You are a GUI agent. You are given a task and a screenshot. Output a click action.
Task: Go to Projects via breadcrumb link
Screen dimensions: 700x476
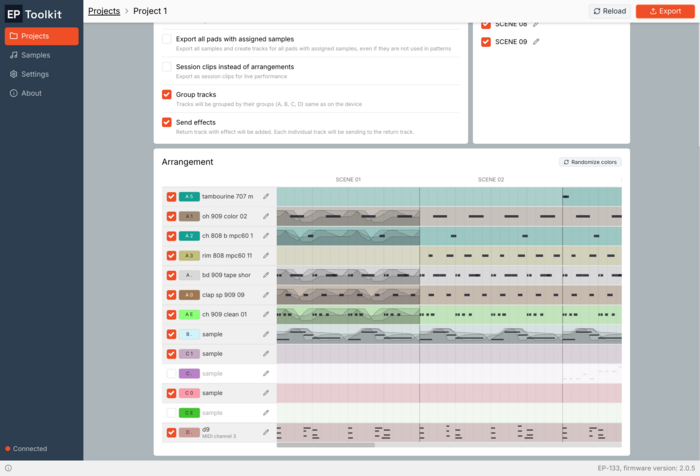(104, 11)
